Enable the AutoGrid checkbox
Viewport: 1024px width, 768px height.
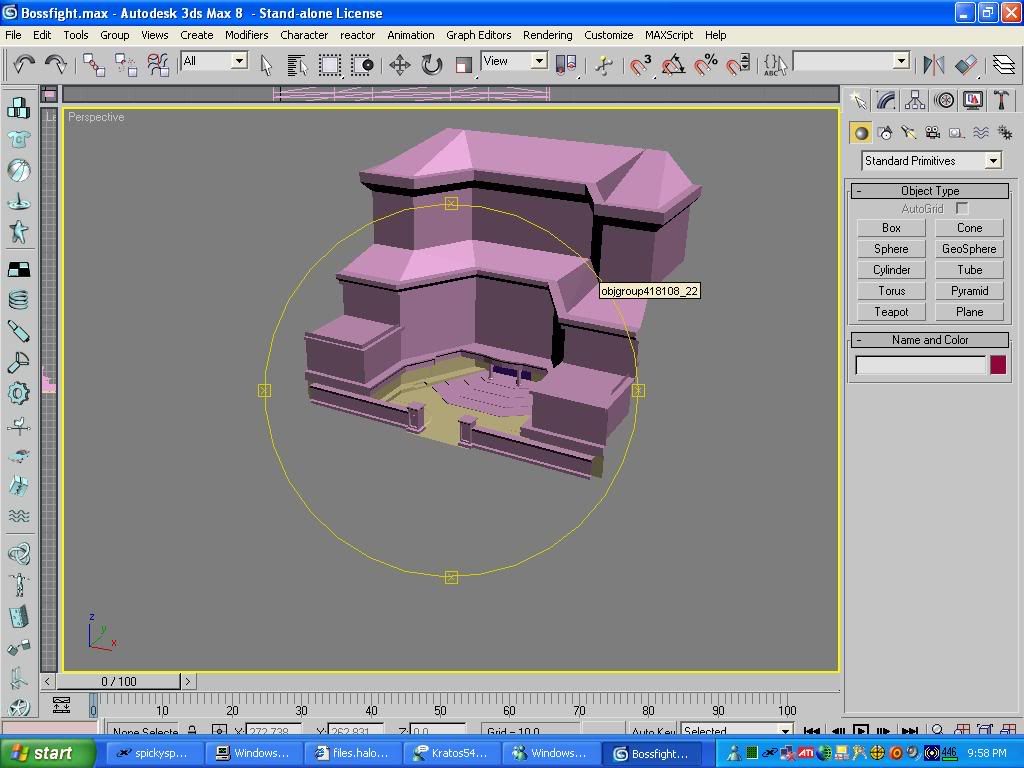961,208
